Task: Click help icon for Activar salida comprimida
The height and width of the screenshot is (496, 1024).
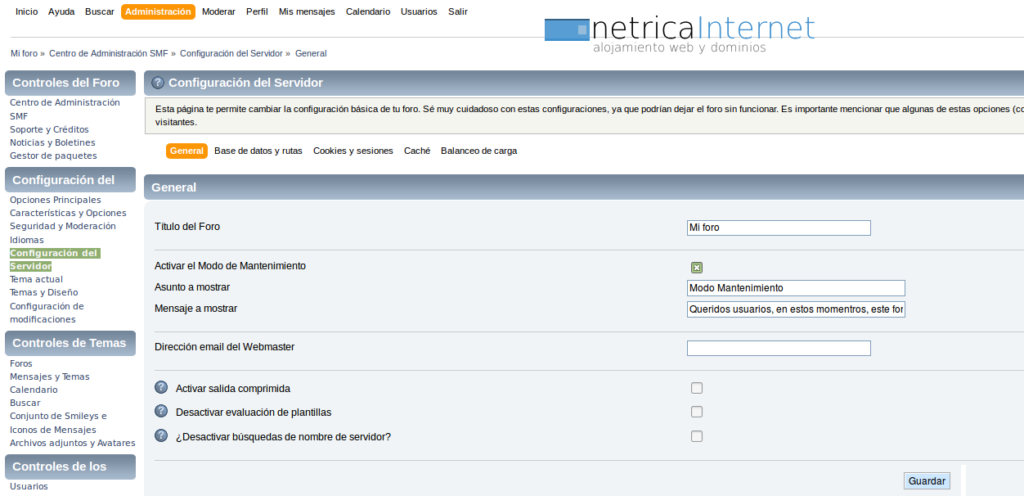Action: (161, 387)
